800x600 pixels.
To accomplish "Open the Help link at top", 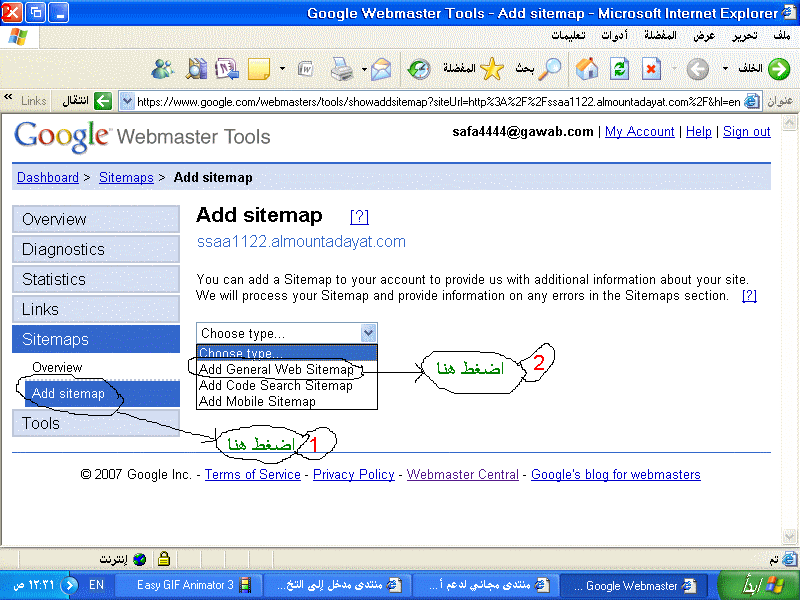I will coord(698,132).
